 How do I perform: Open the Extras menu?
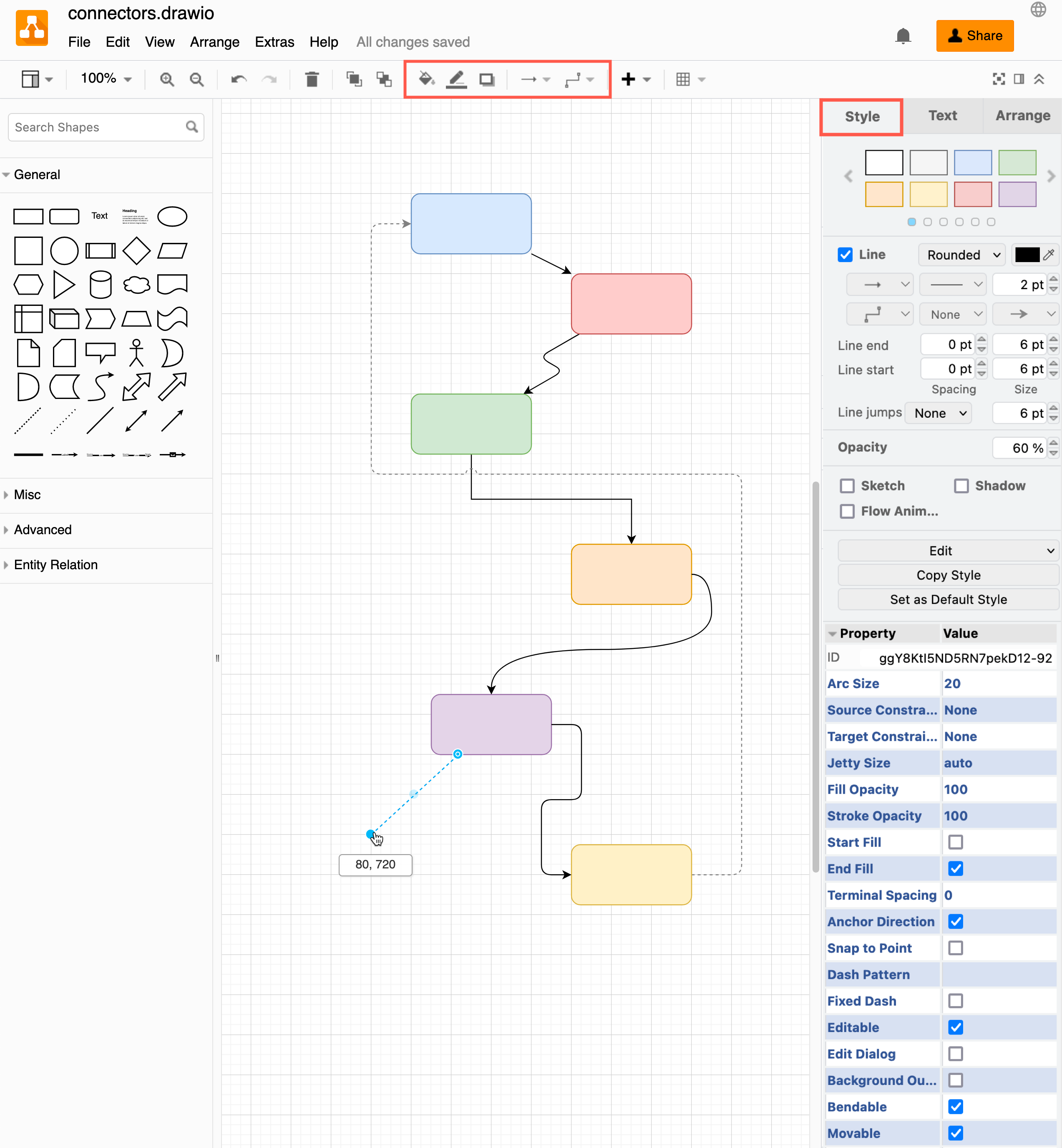coord(275,42)
